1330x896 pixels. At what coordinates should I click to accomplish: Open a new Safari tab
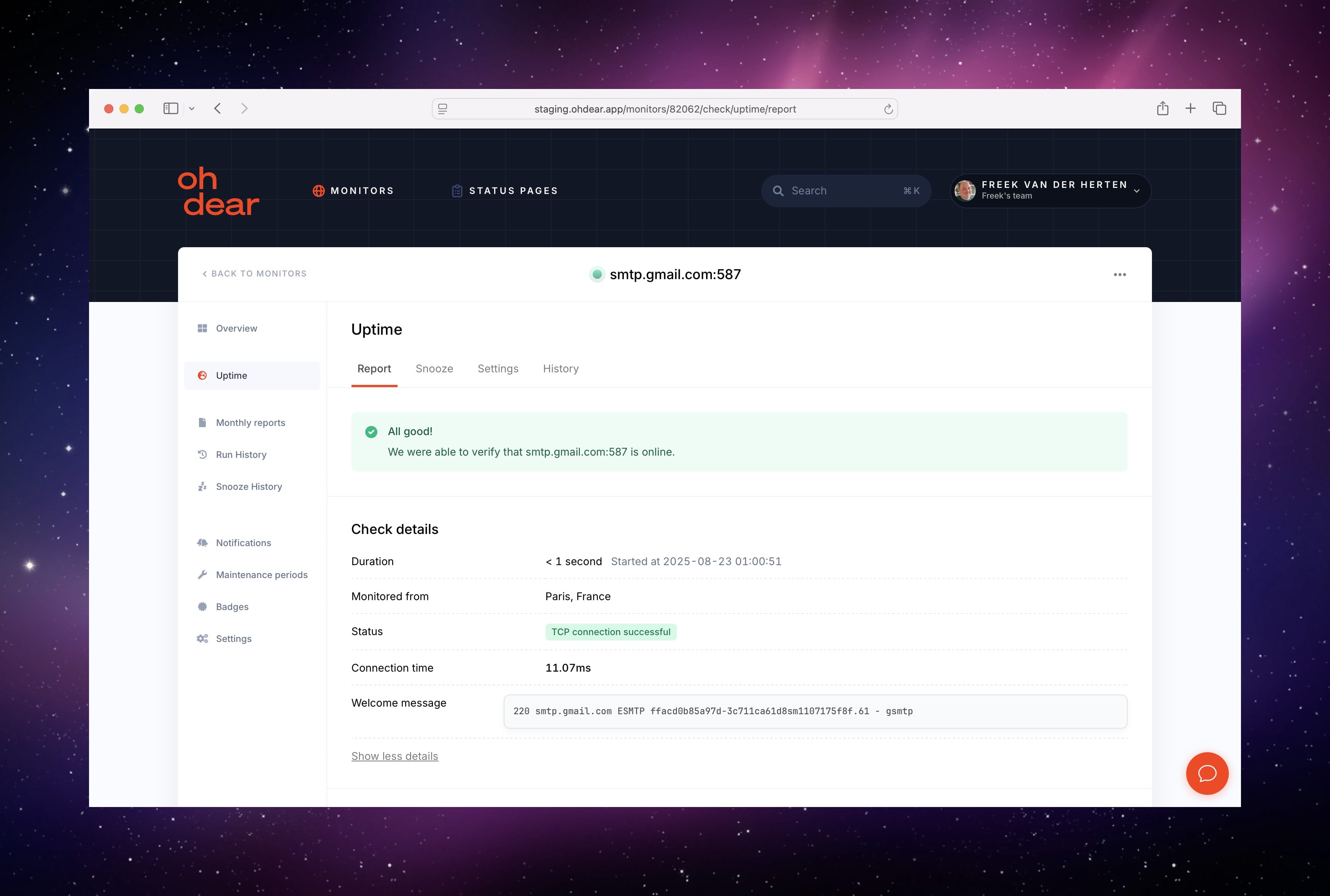(1190, 108)
